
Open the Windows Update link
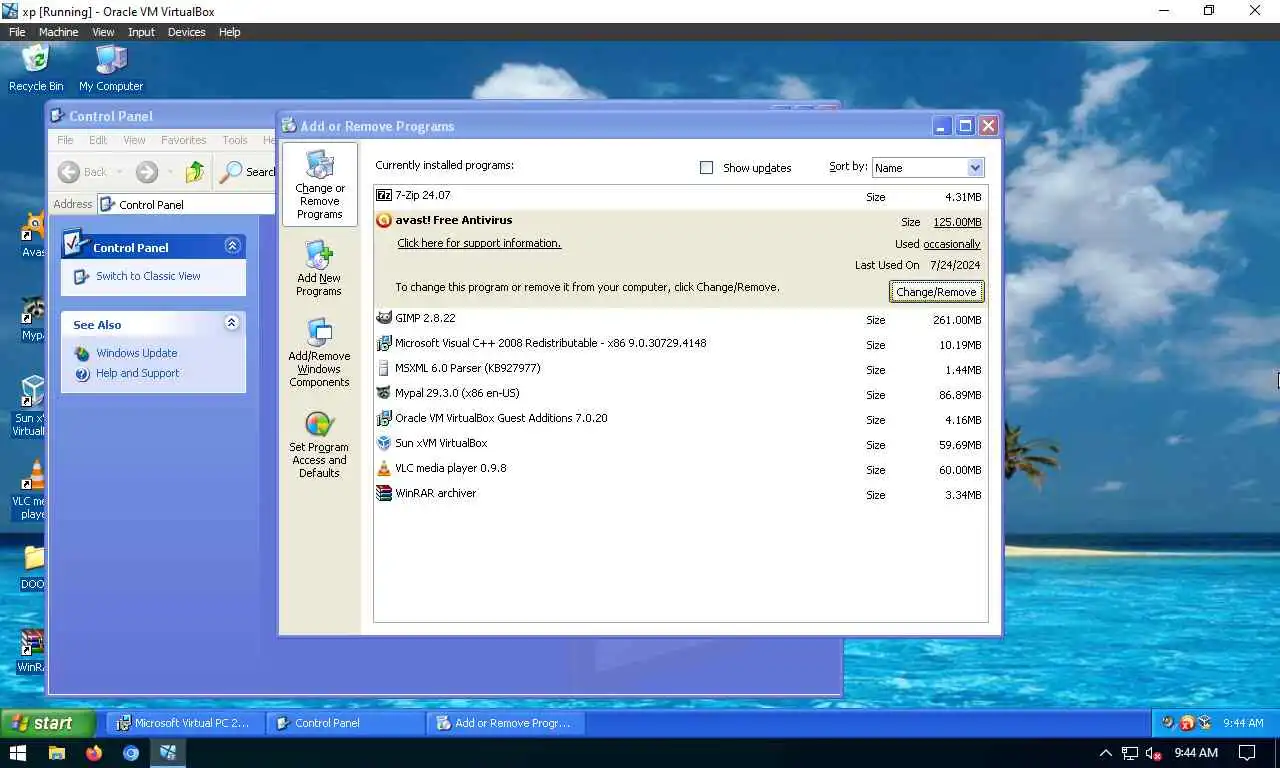point(137,353)
